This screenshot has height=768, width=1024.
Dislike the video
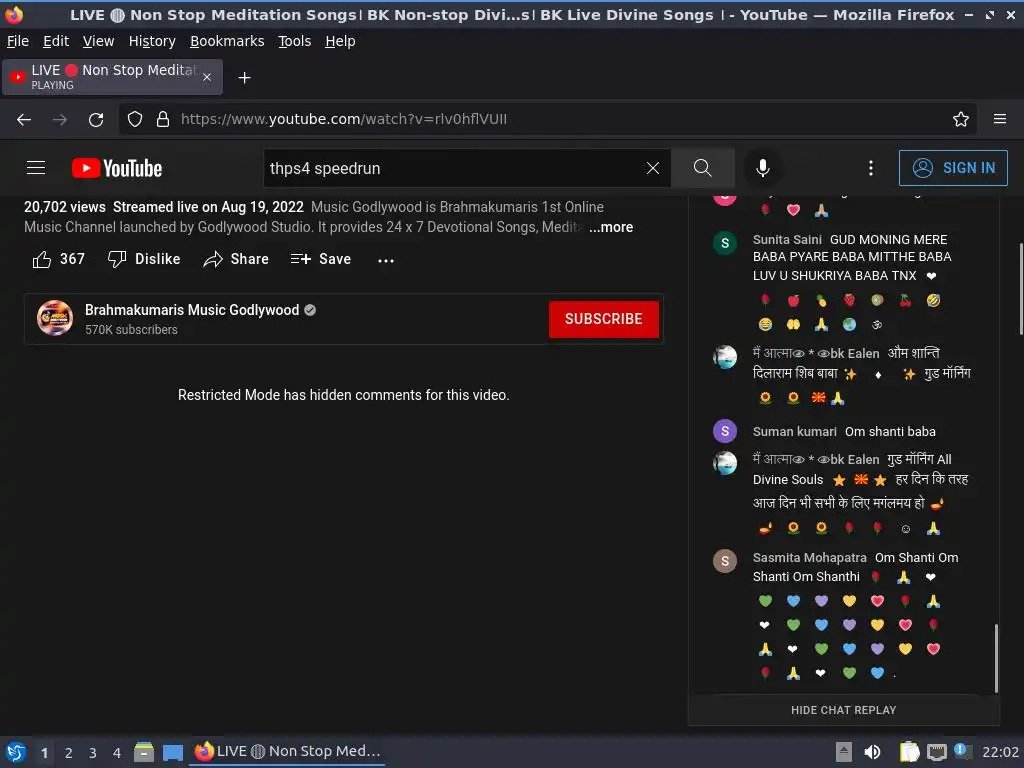[x=144, y=259]
